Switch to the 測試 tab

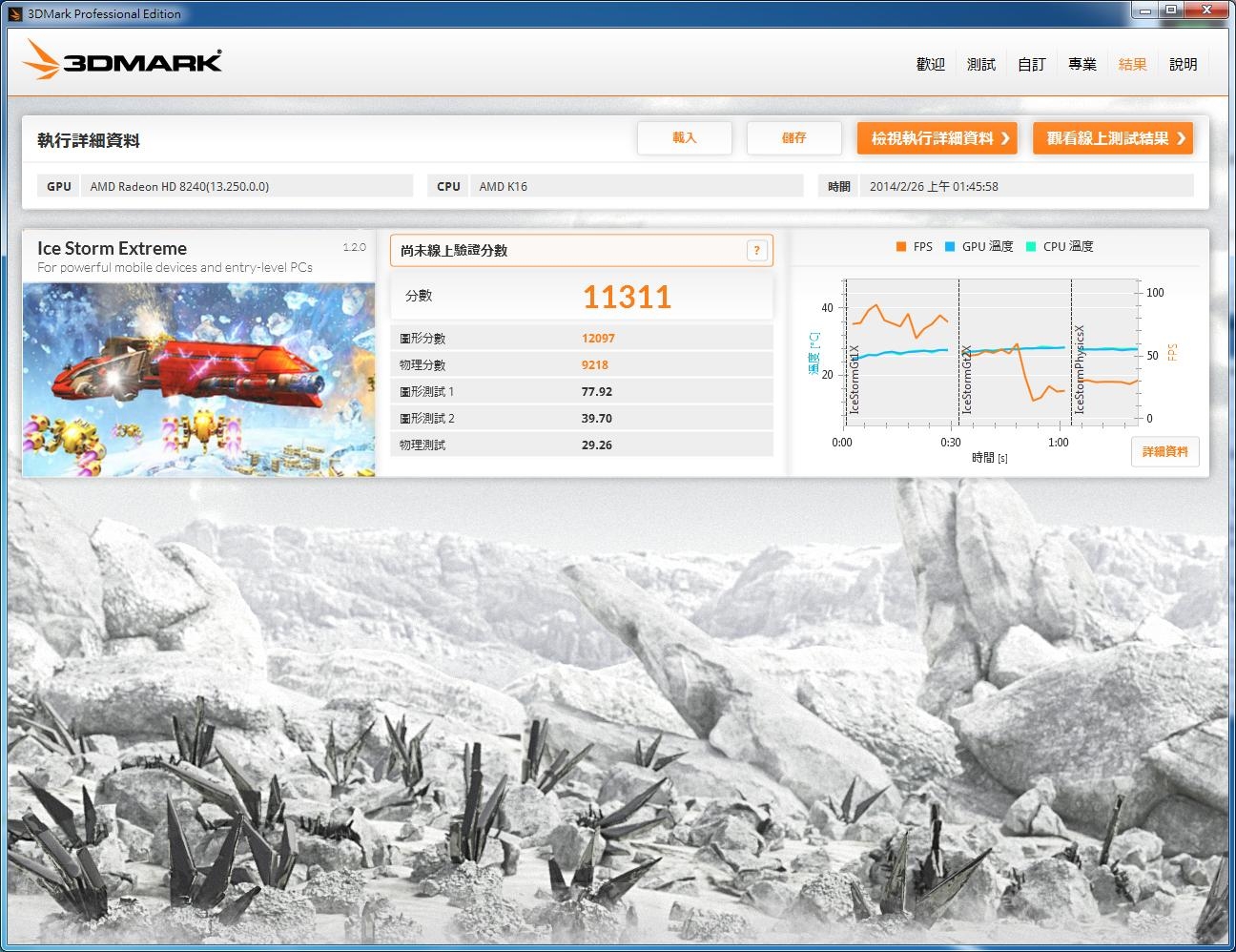tap(981, 64)
